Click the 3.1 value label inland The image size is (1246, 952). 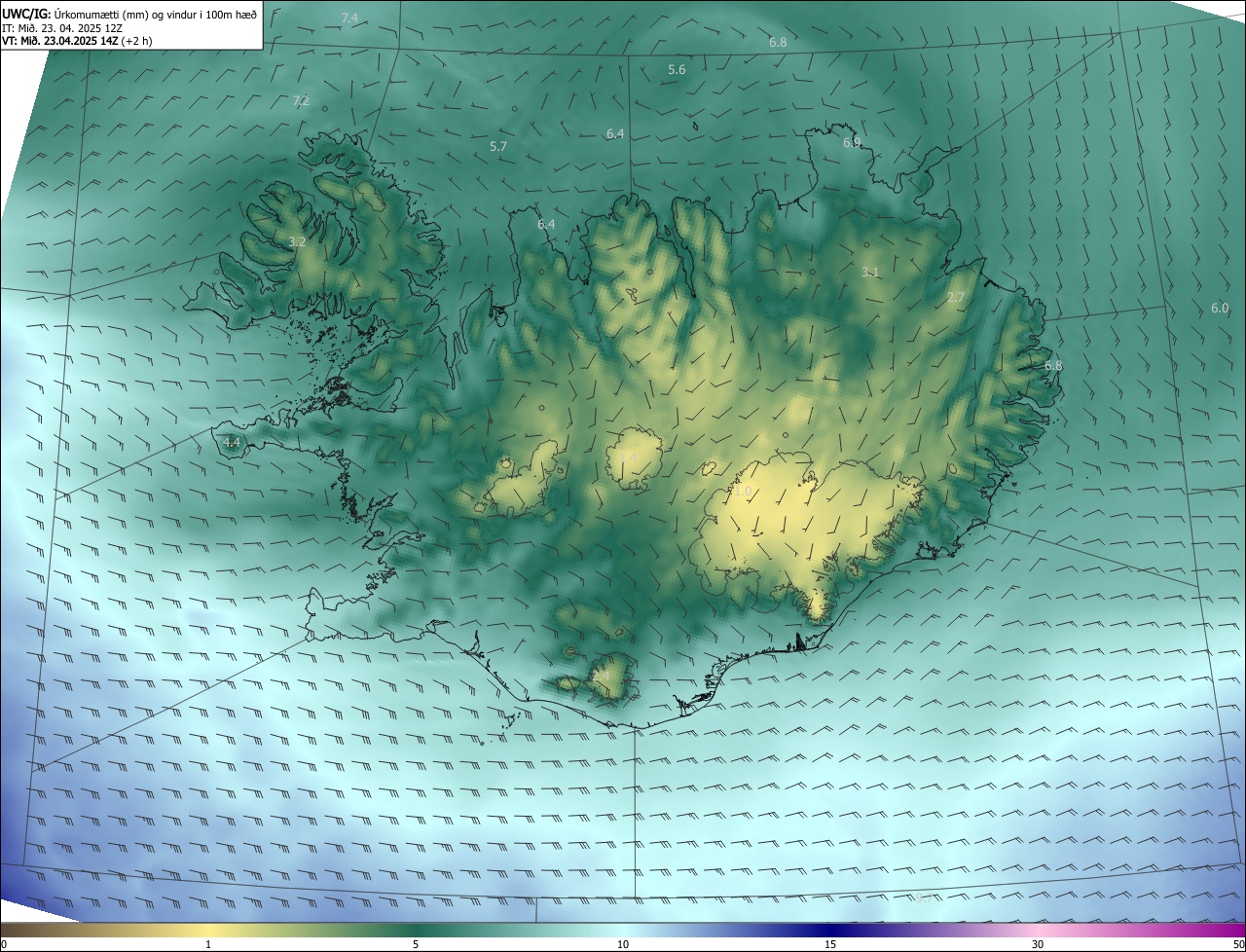tap(870, 272)
